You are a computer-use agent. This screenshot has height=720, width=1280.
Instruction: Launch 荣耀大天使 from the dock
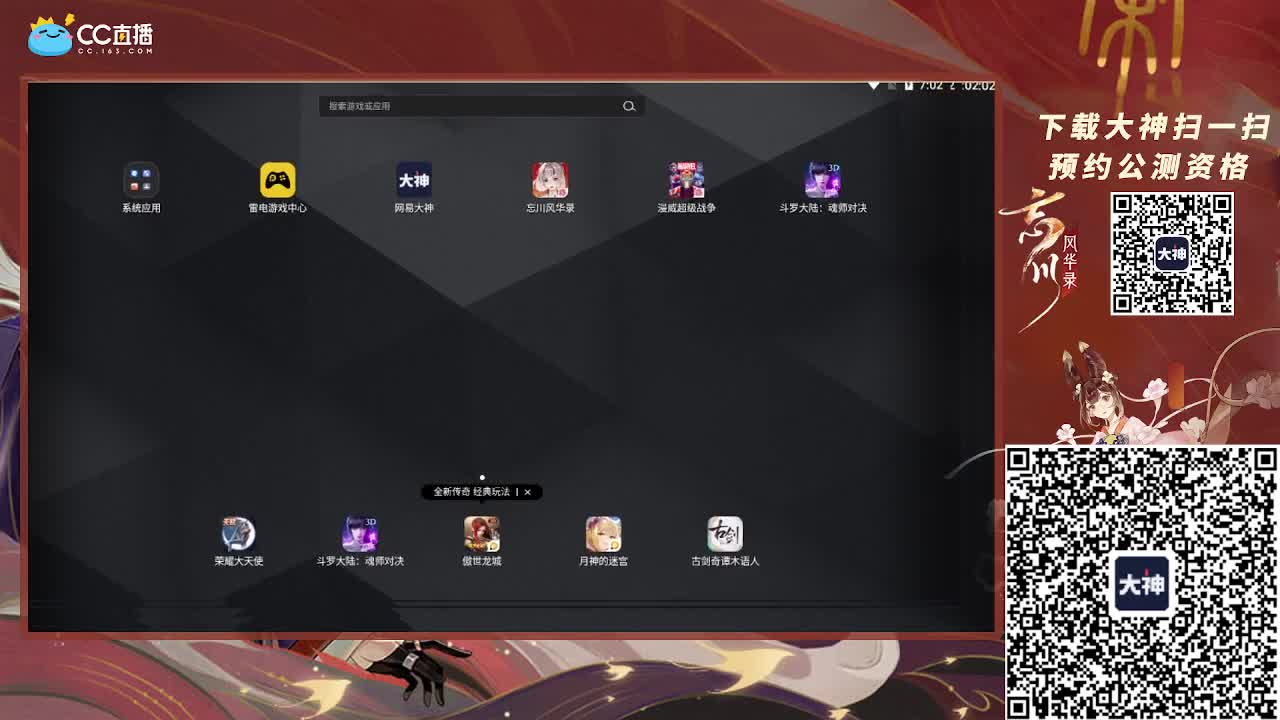(x=238, y=534)
